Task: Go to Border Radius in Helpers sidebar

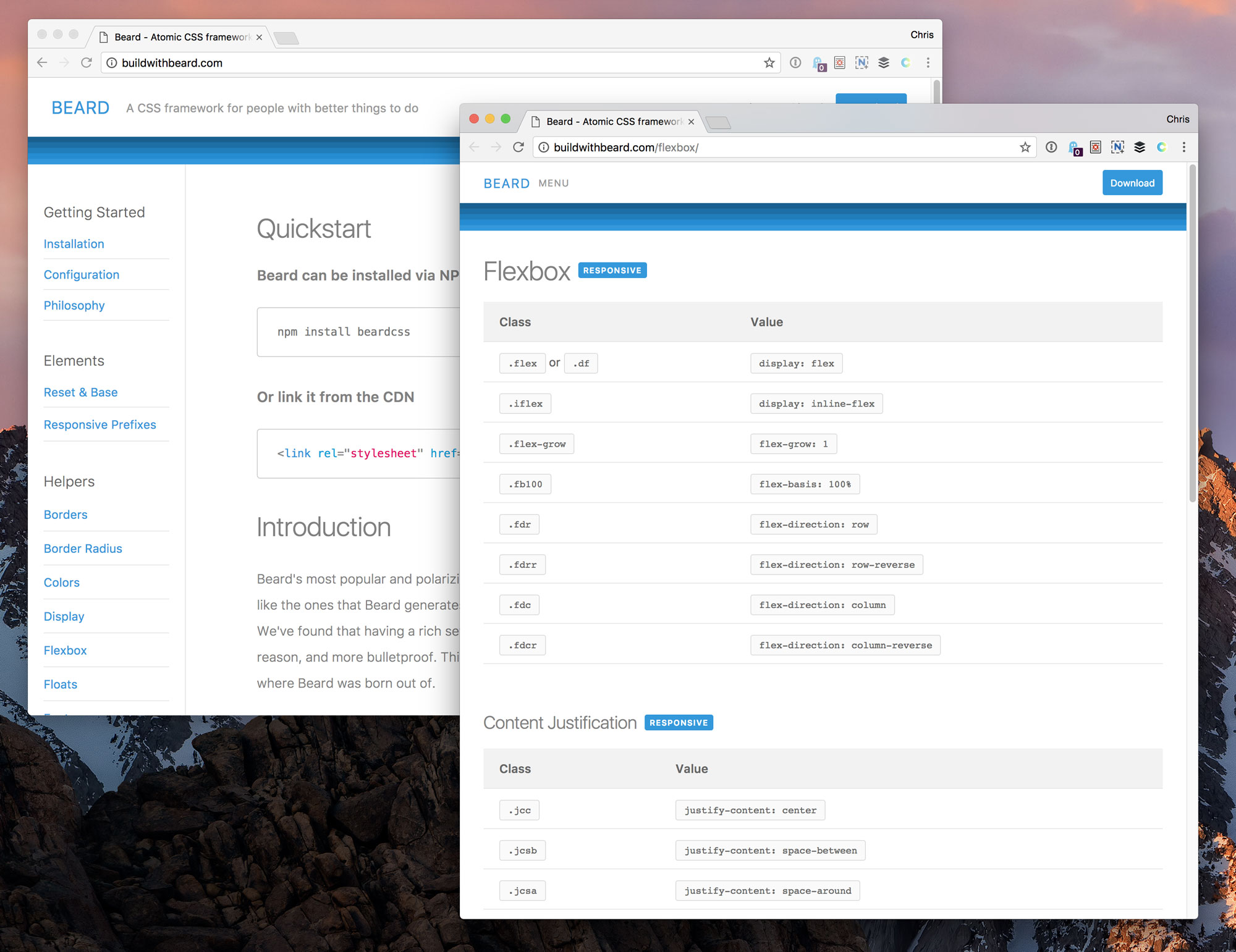Action: pos(83,549)
